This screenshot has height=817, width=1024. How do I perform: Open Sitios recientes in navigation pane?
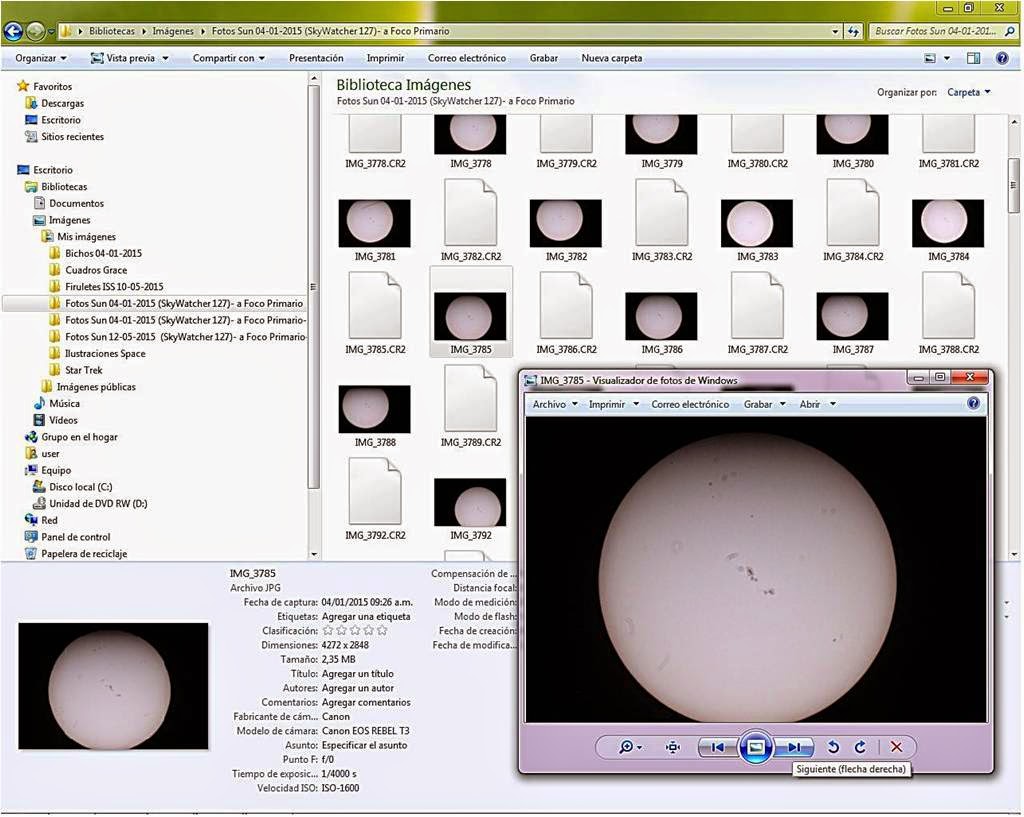click(x=72, y=136)
